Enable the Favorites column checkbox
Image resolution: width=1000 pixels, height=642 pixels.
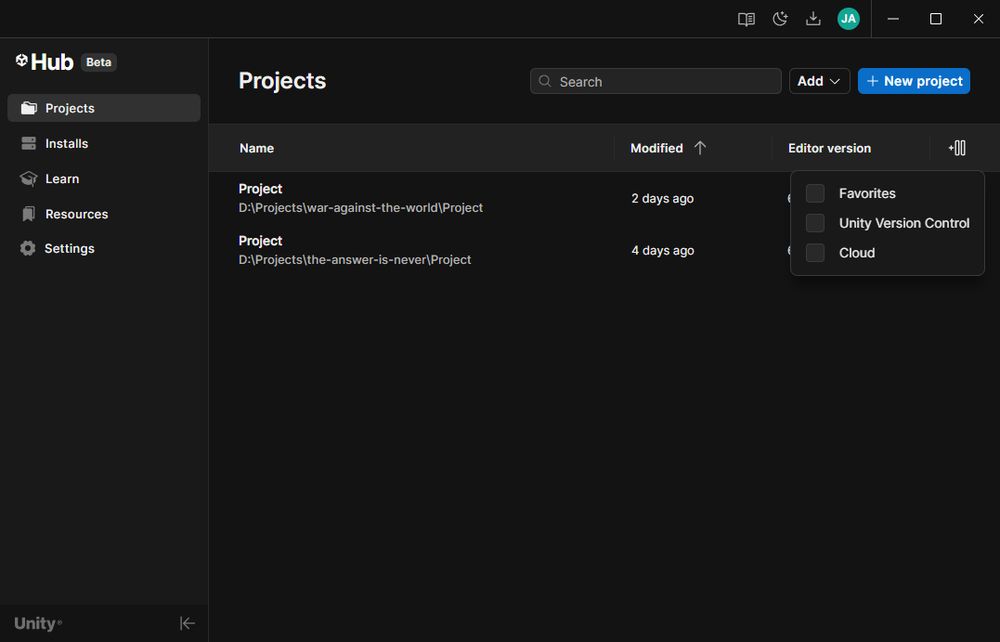tap(815, 193)
